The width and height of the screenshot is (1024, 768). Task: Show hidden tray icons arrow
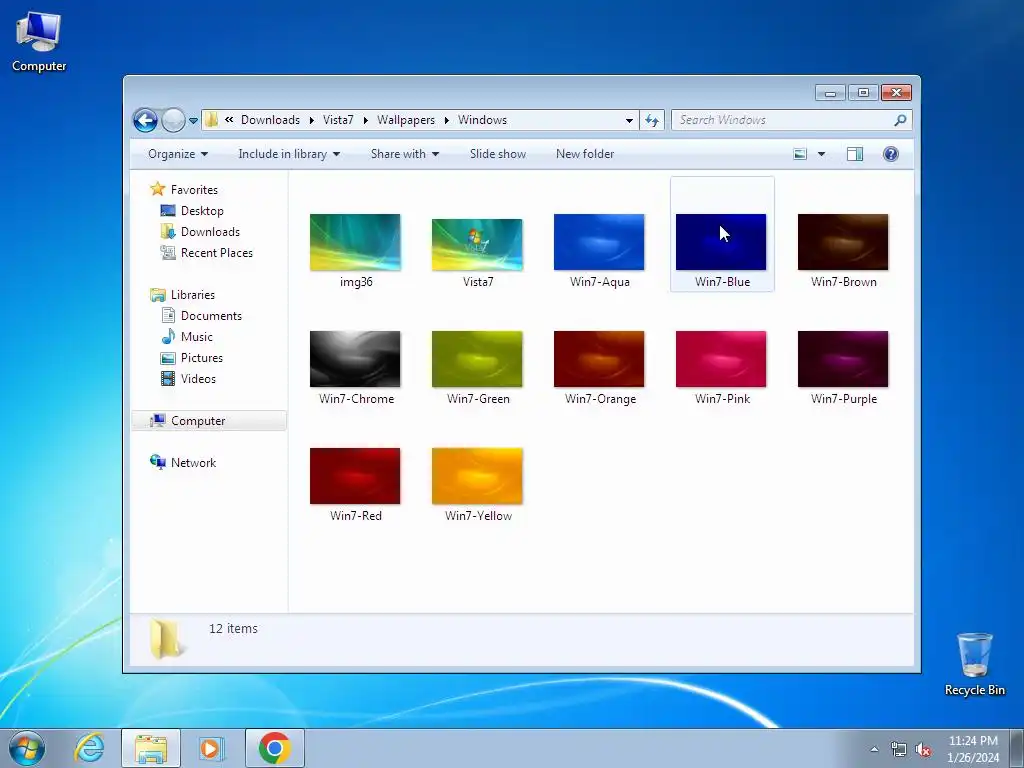point(874,749)
